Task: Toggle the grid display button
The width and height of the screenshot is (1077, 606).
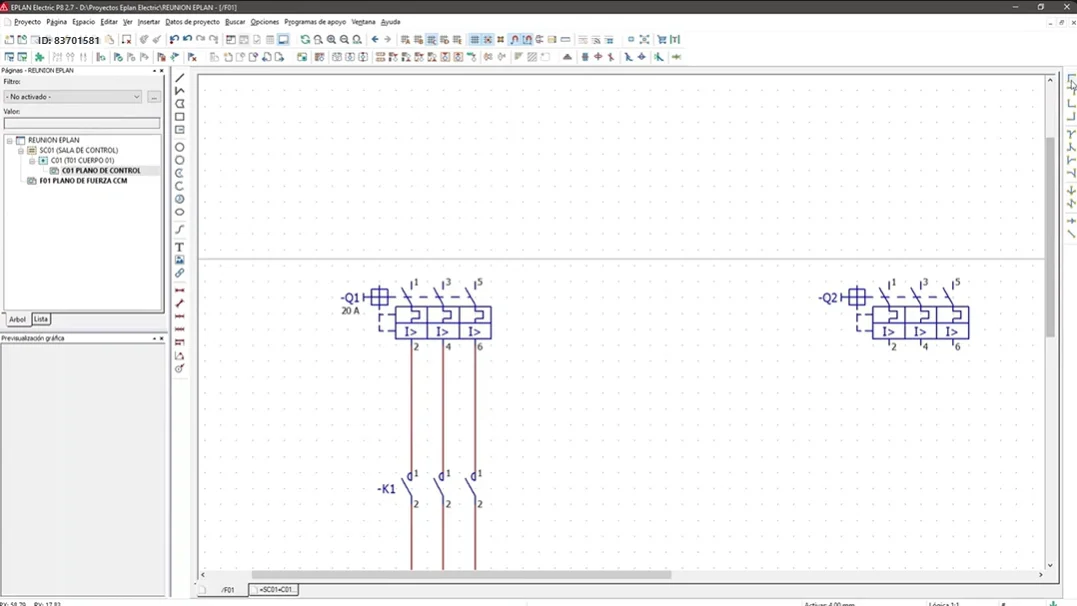Action: (475, 40)
